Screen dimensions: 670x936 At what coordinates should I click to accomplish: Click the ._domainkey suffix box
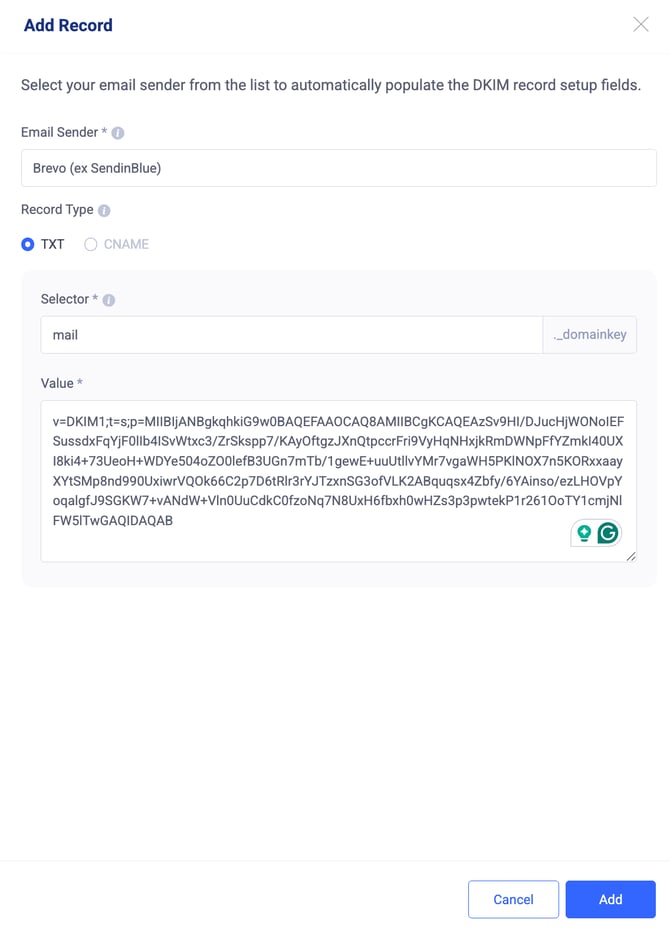click(x=589, y=335)
